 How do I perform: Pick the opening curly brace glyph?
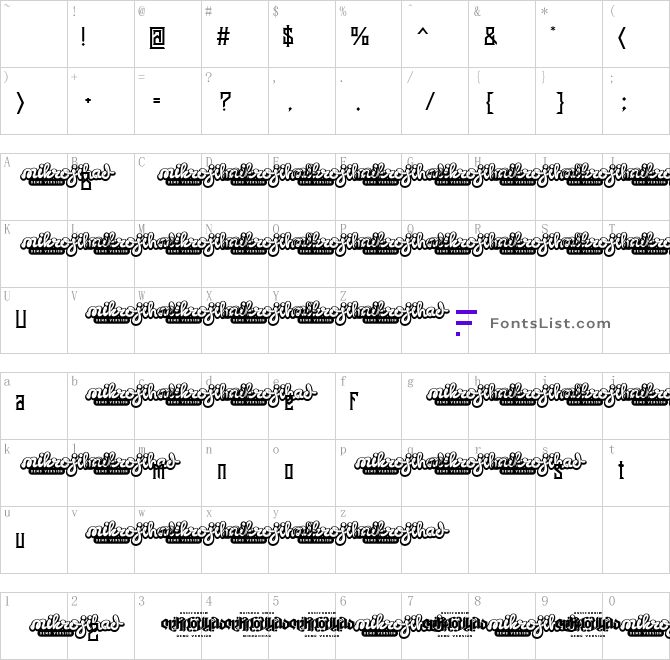[490, 101]
